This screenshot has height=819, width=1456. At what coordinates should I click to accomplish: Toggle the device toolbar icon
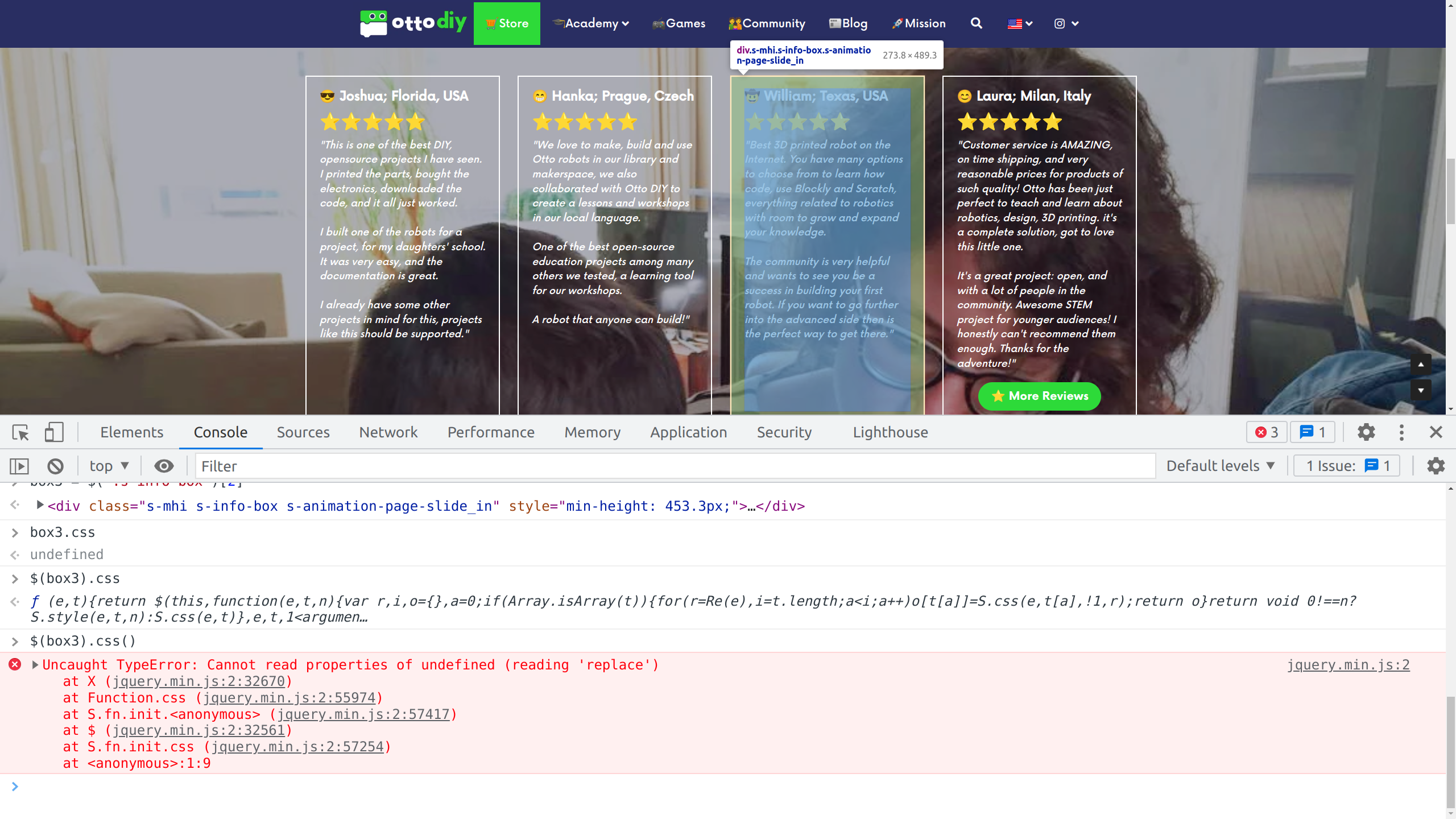tap(54, 433)
